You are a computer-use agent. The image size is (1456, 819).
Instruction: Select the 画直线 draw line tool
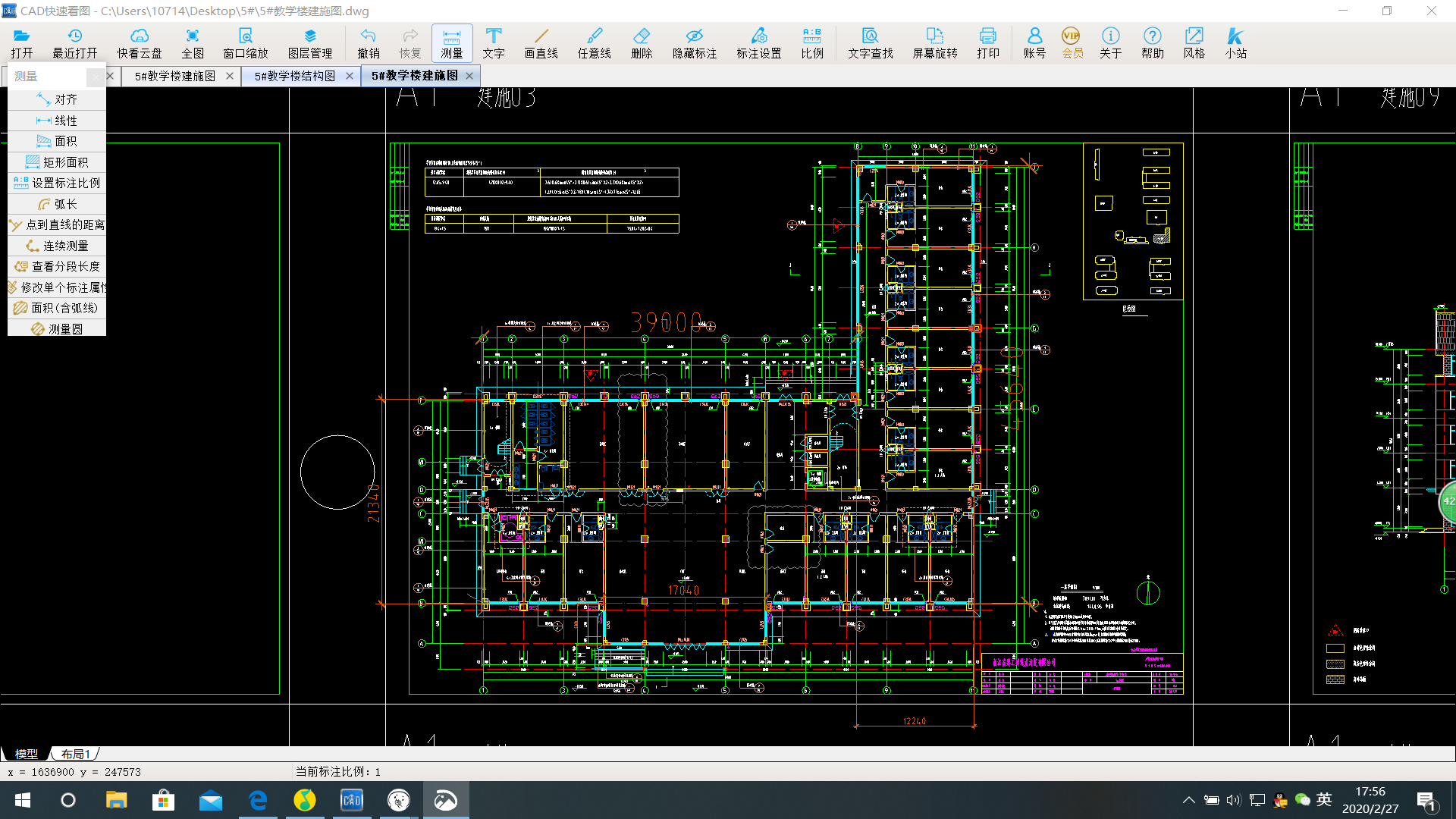pos(541,43)
